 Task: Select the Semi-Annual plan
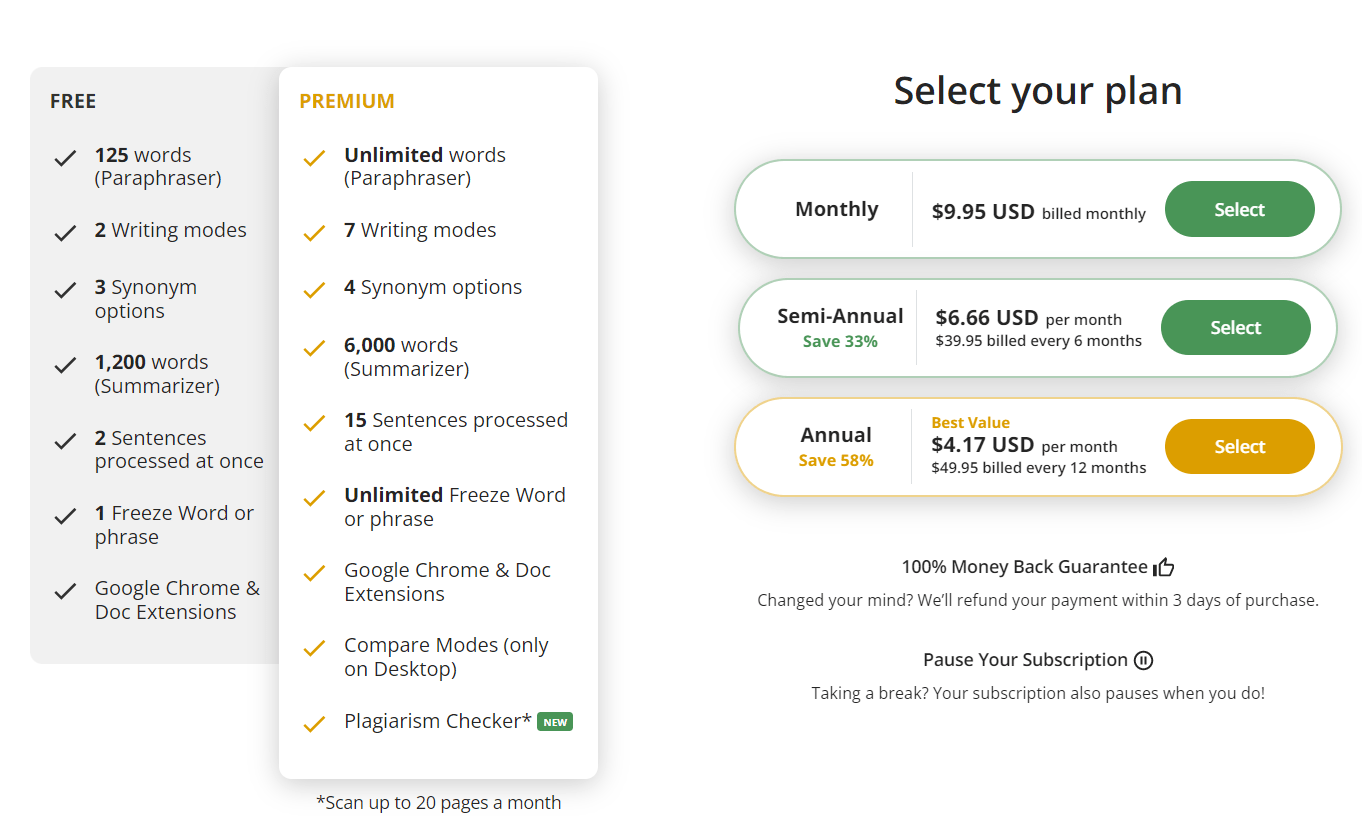click(x=1235, y=327)
